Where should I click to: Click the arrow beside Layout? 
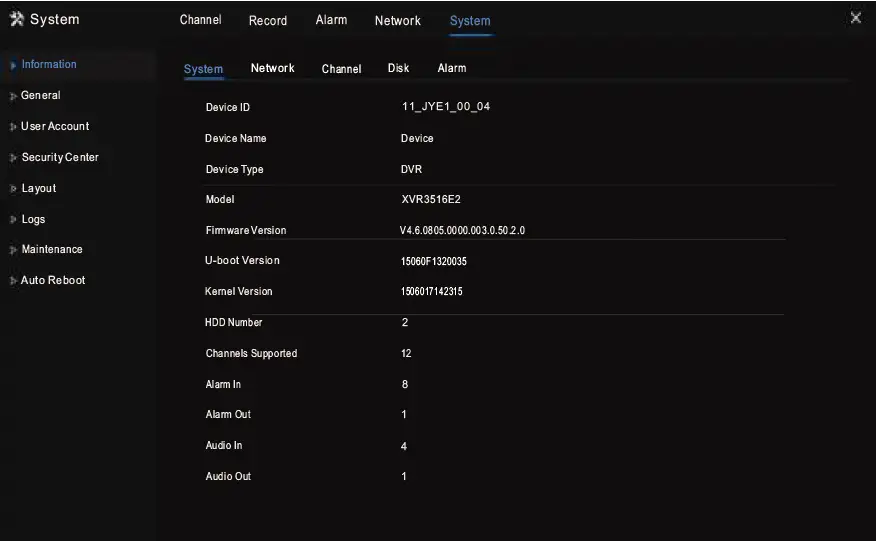12,189
